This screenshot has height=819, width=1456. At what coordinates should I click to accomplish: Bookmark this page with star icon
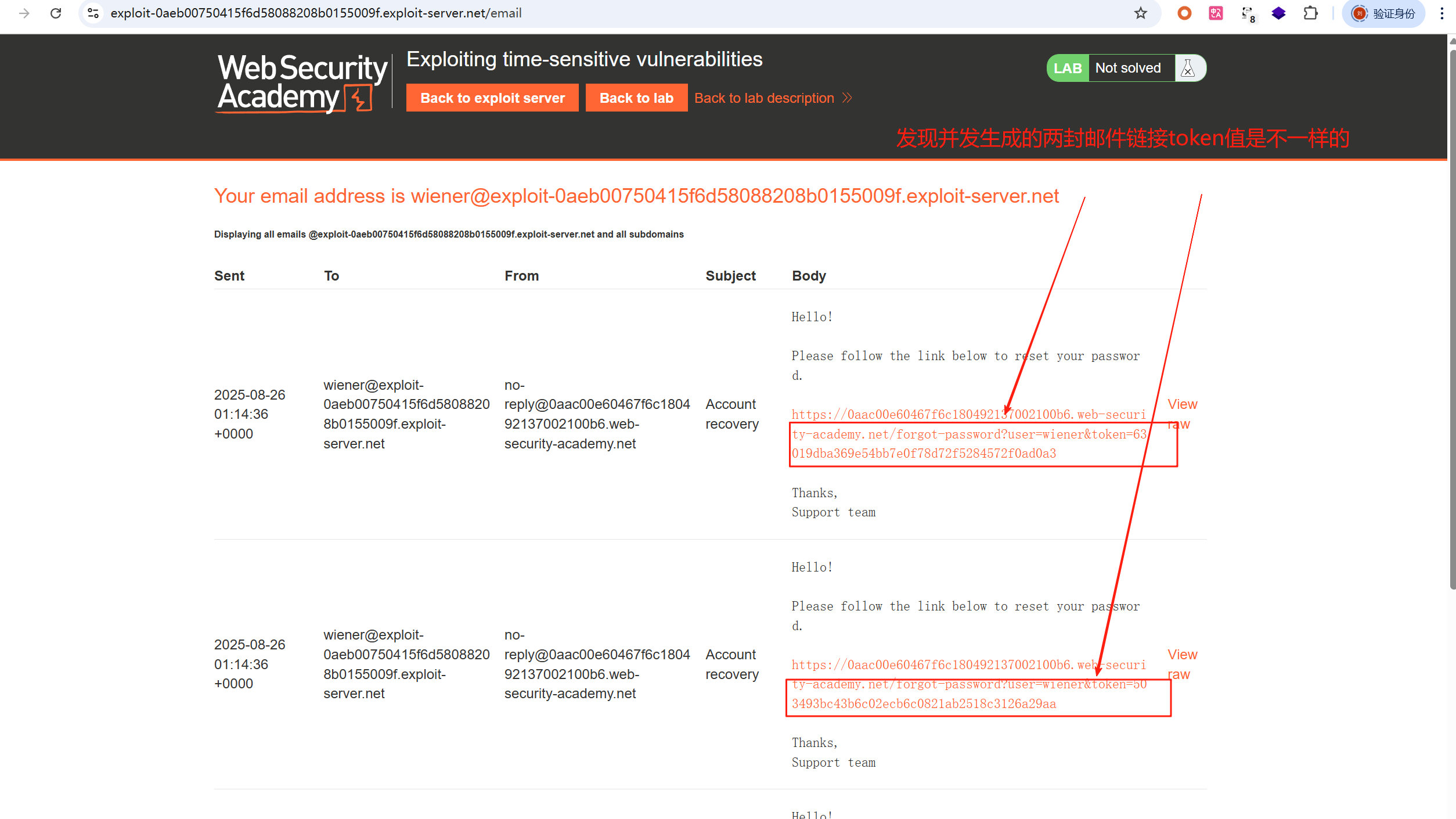[x=1140, y=13]
